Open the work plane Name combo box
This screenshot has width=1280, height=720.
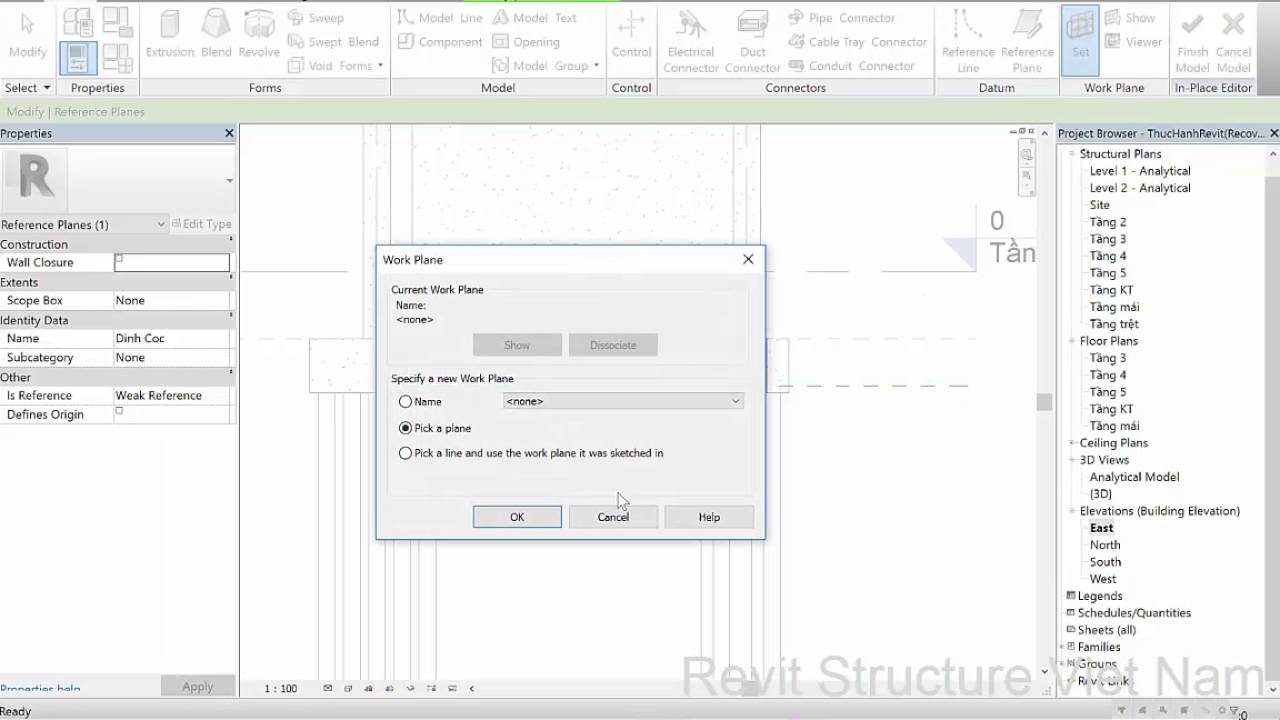pos(623,401)
